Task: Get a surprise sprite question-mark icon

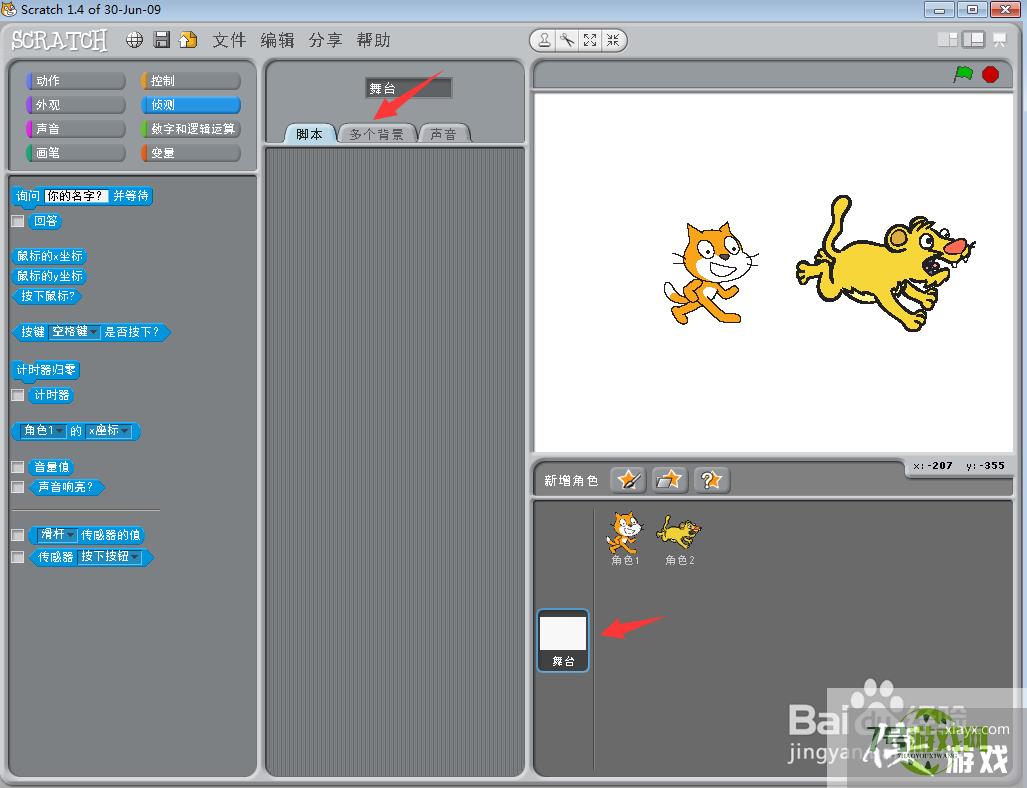Action: click(711, 480)
